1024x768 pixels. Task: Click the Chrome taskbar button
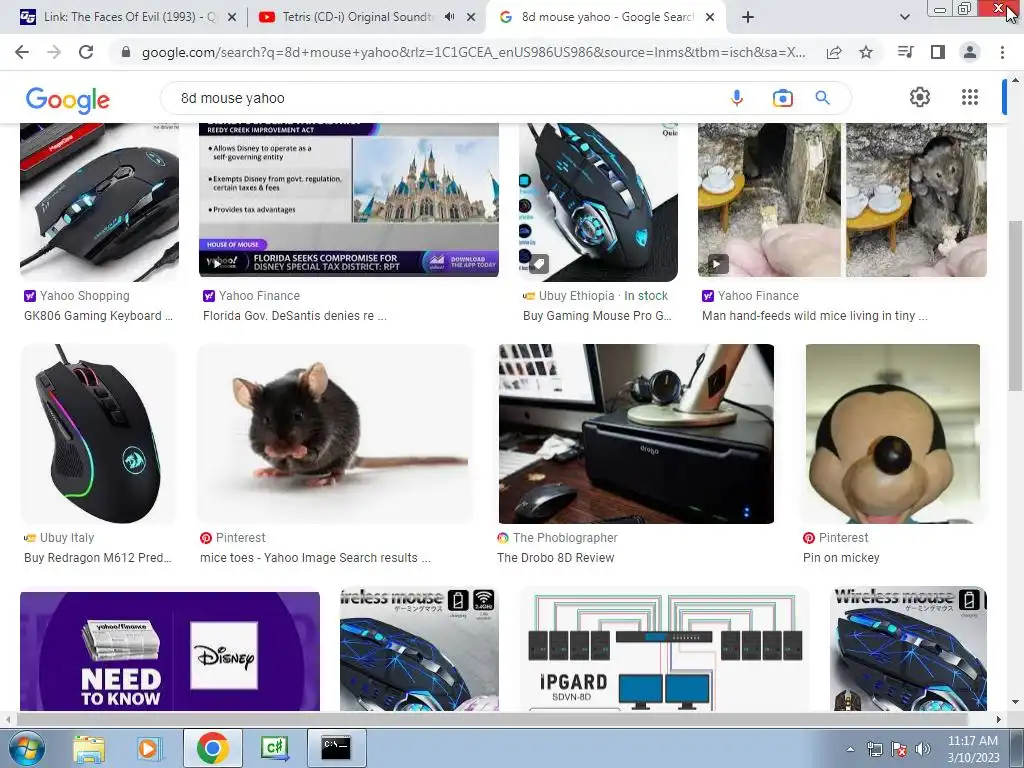coord(213,748)
